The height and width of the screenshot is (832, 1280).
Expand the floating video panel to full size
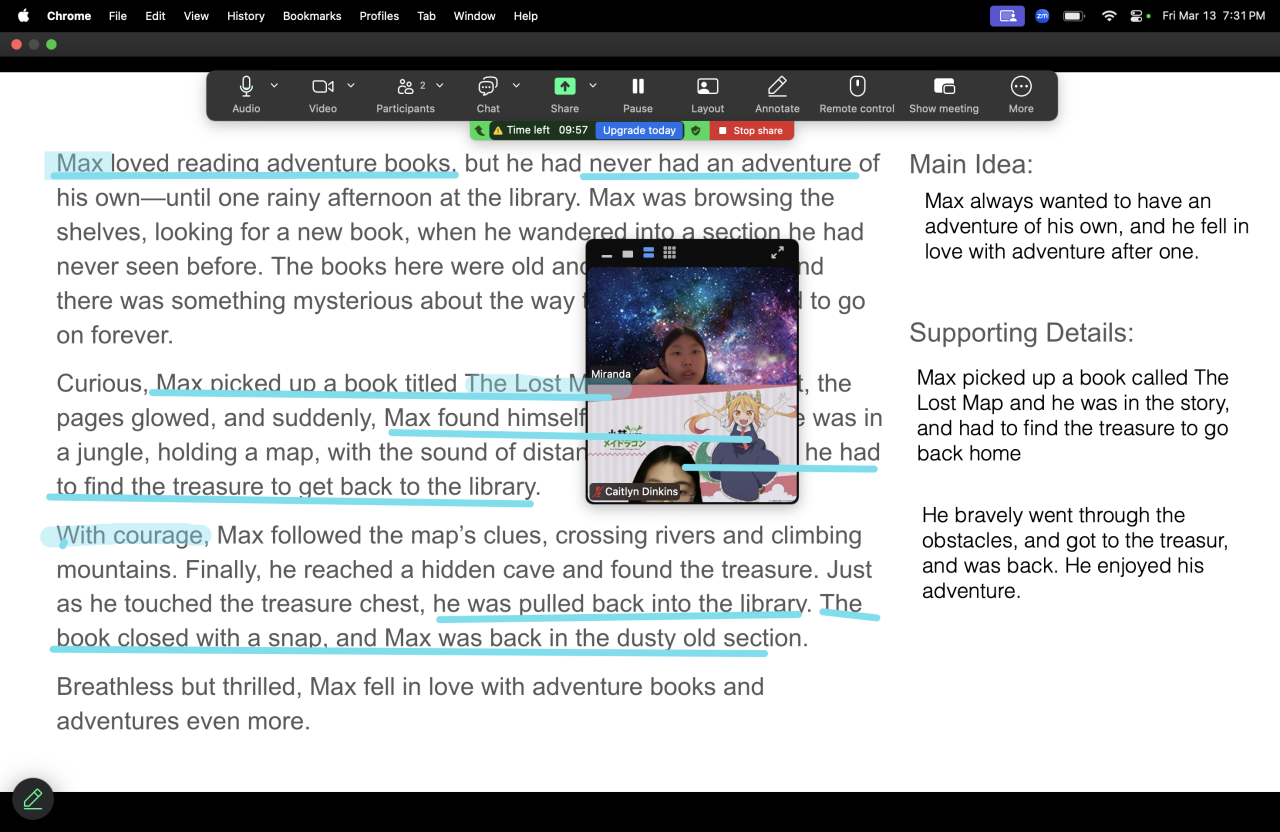(777, 253)
